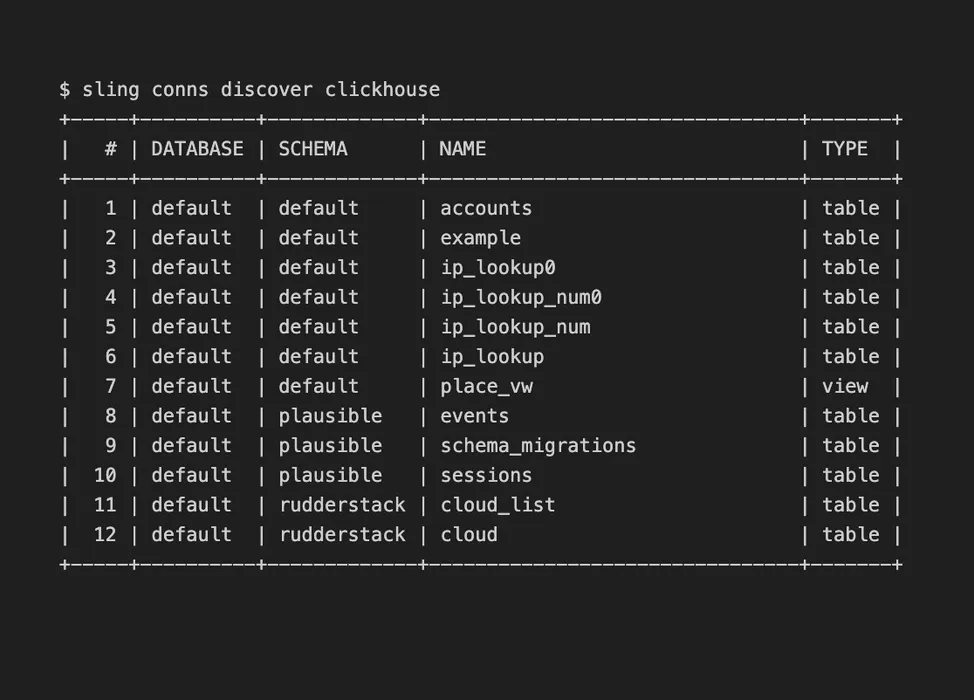The width and height of the screenshot is (974, 700).
Task: Click the 'cloud_list' entry
Action: tap(498, 505)
